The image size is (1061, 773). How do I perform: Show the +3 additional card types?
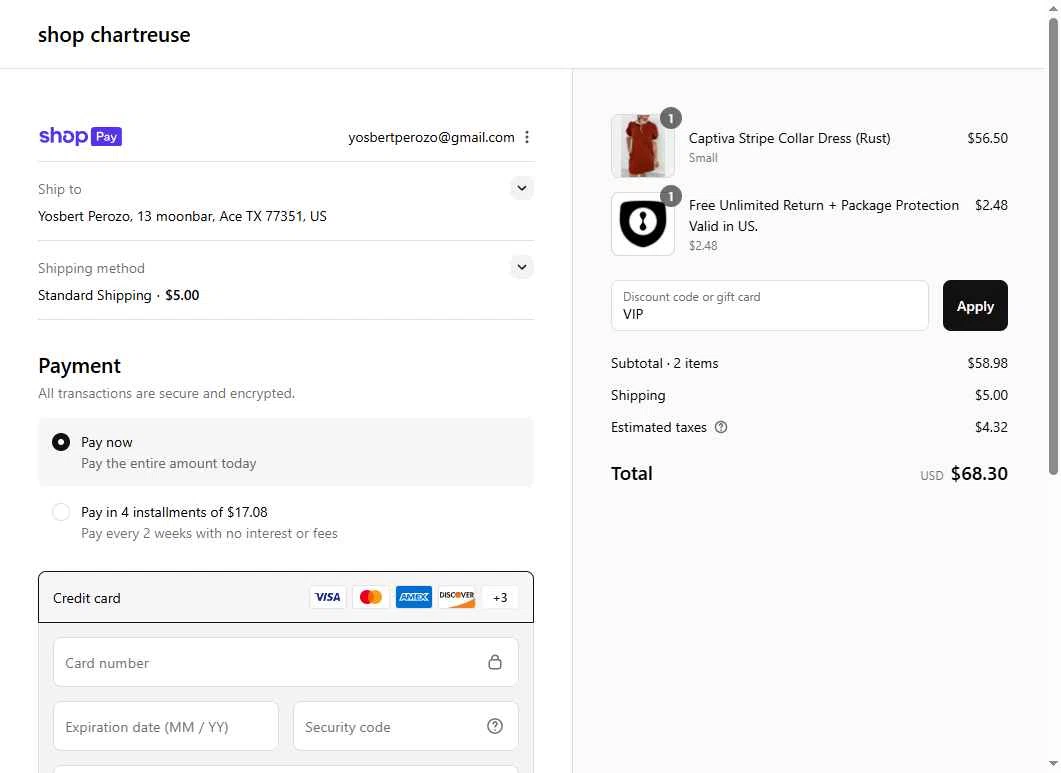point(500,597)
